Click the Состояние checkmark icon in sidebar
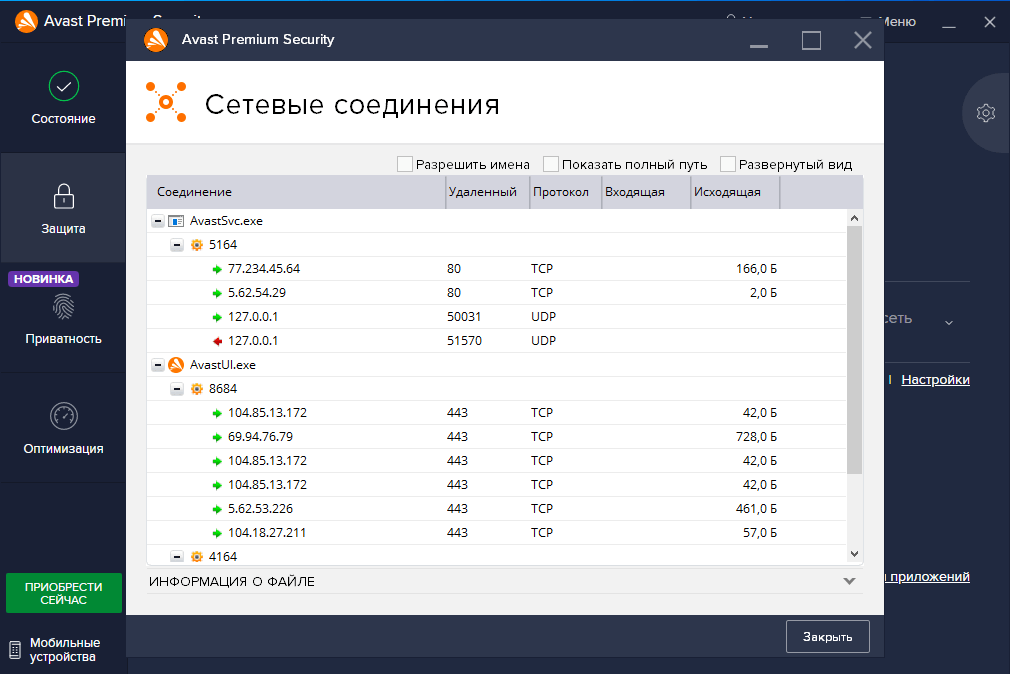 [x=64, y=87]
